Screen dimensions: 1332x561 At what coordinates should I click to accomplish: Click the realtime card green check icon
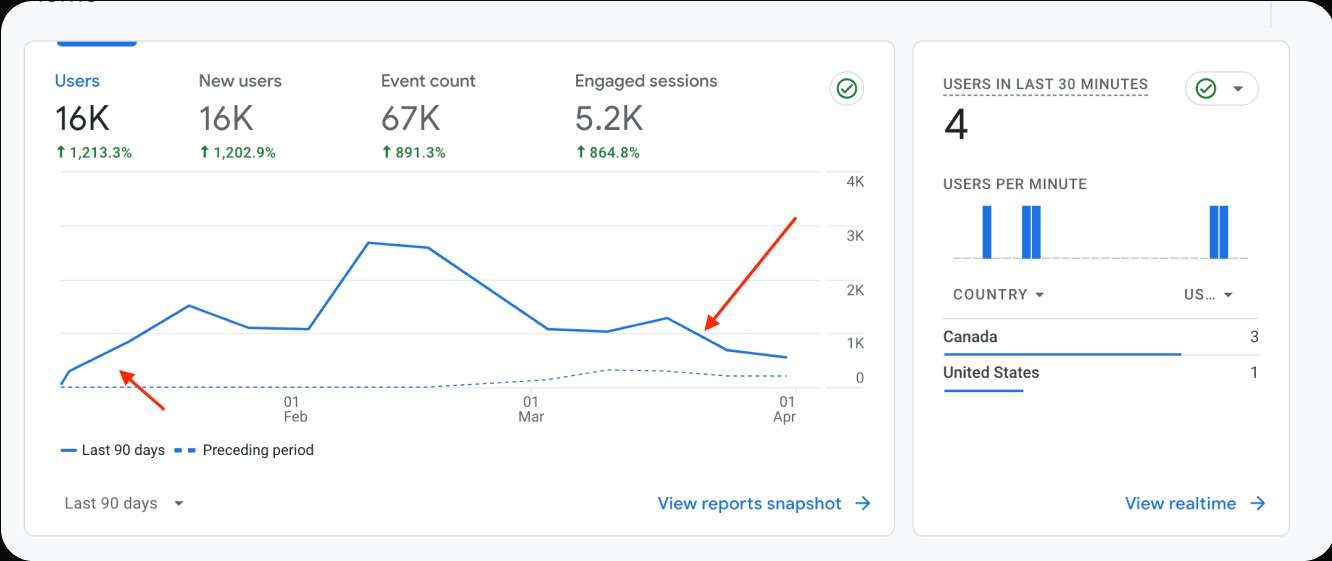(x=1206, y=89)
